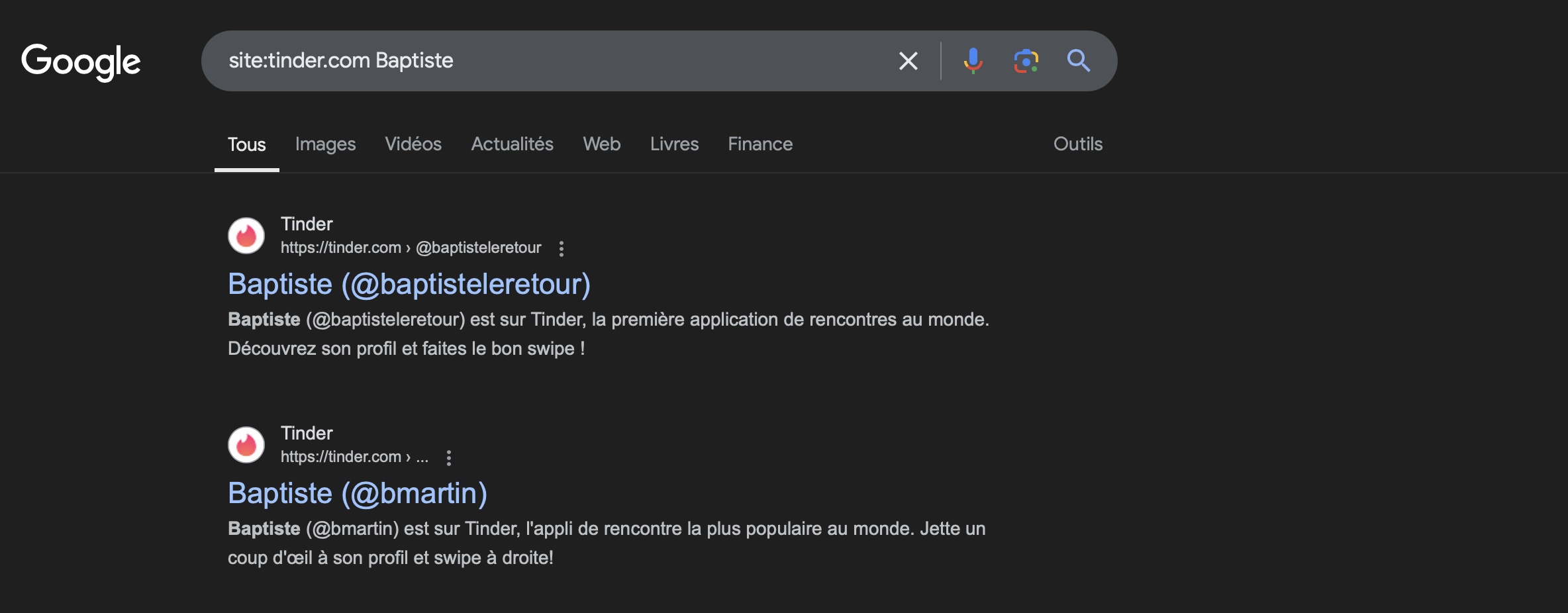The width and height of the screenshot is (1568, 613).
Task: Click the 'https://tinder.com › ...' URL of second result
Action: [x=354, y=457]
